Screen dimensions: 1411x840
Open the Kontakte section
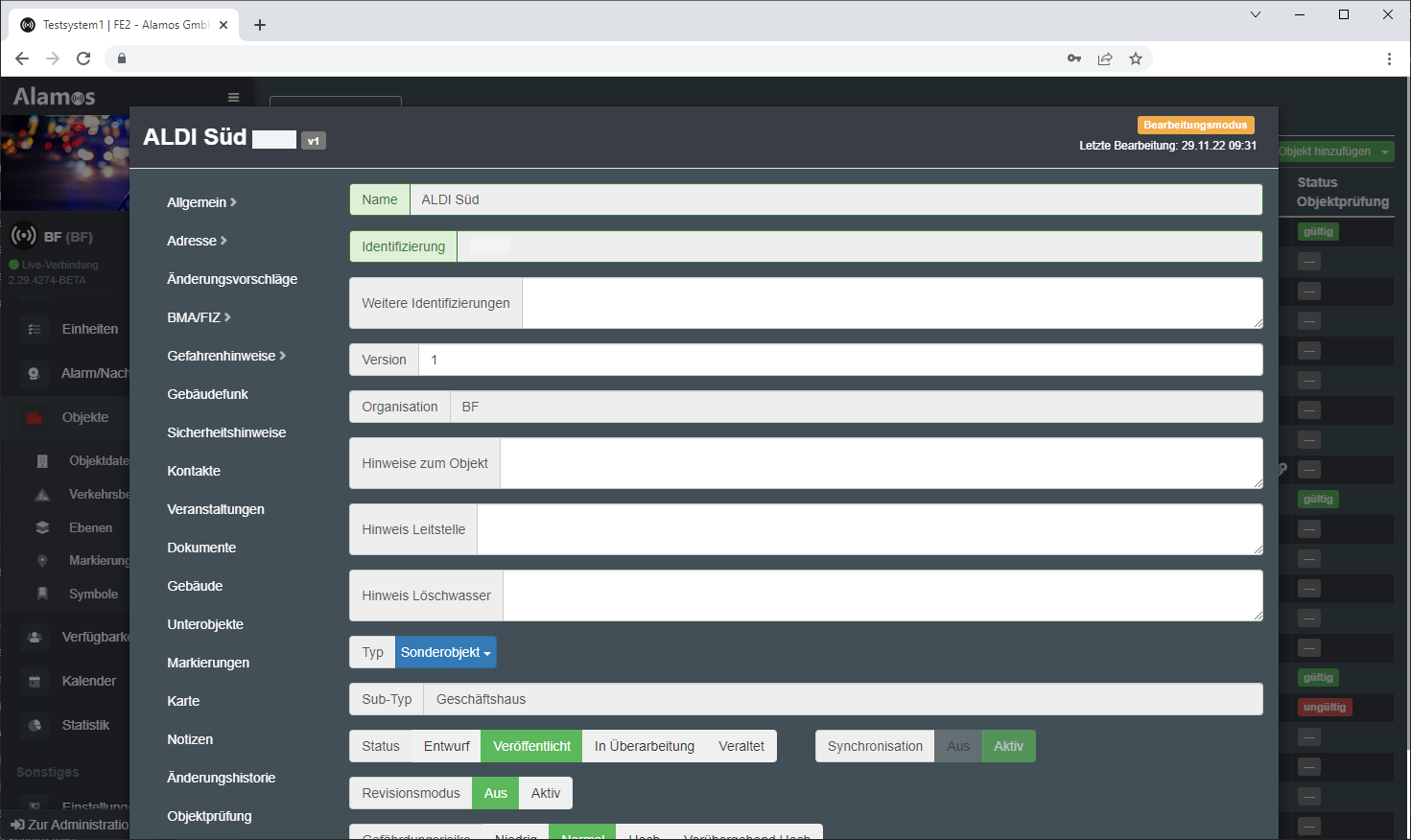tap(194, 471)
